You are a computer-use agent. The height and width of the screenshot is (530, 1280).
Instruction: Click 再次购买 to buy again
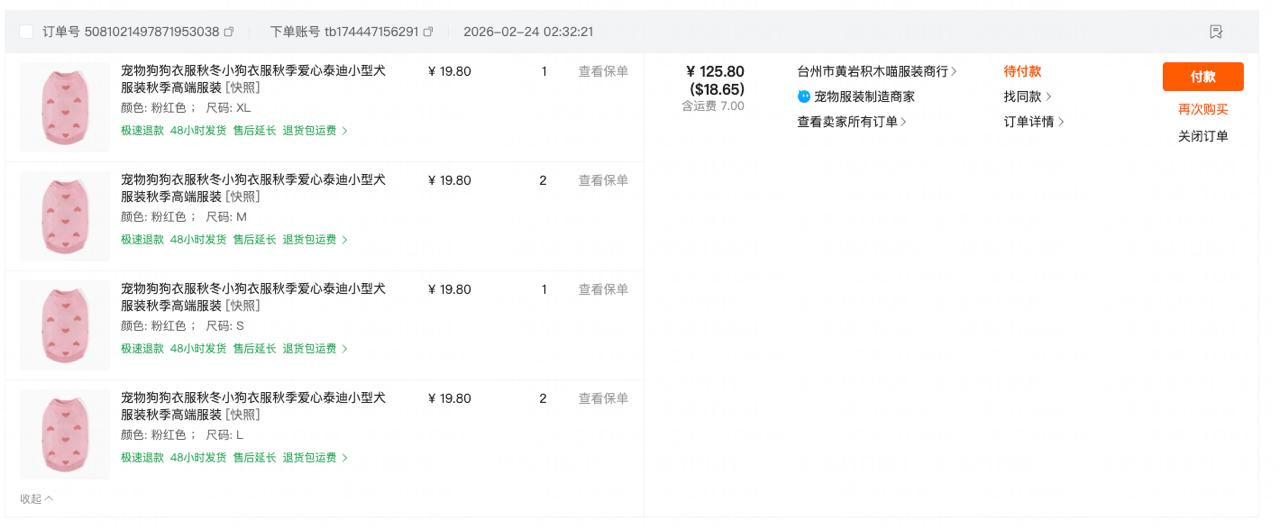coord(1202,110)
